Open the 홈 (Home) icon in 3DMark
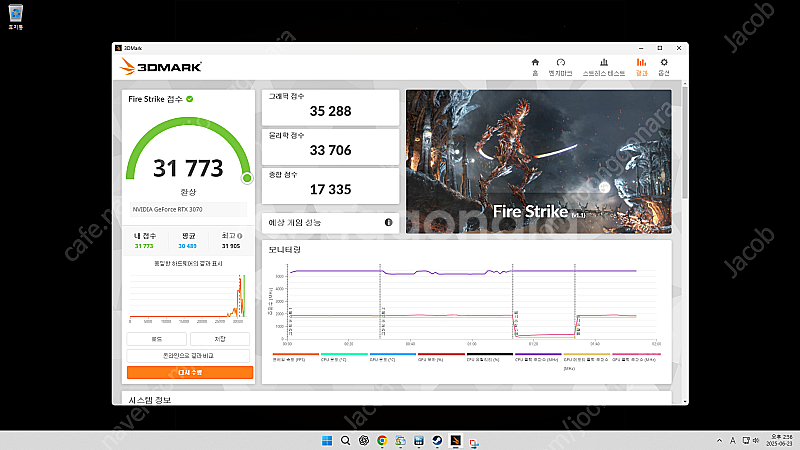 pos(535,65)
